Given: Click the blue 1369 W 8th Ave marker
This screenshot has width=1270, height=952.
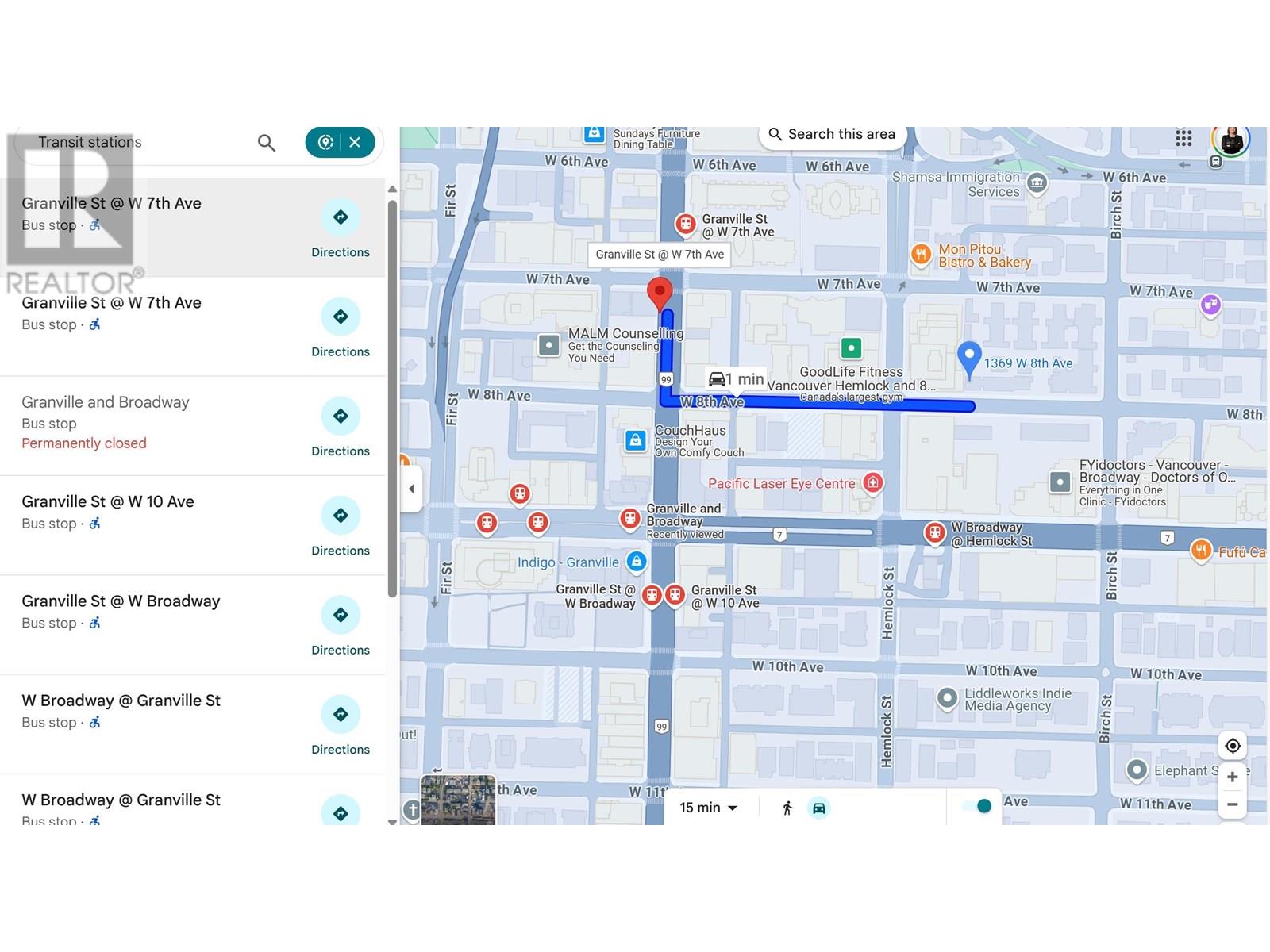Looking at the screenshot, I should point(968,359).
